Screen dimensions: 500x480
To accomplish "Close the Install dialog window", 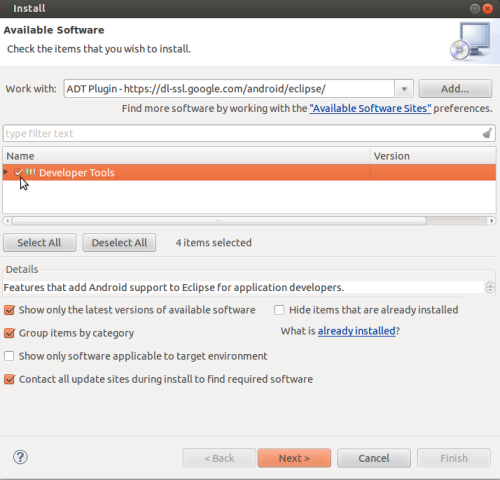I will coord(488,8).
